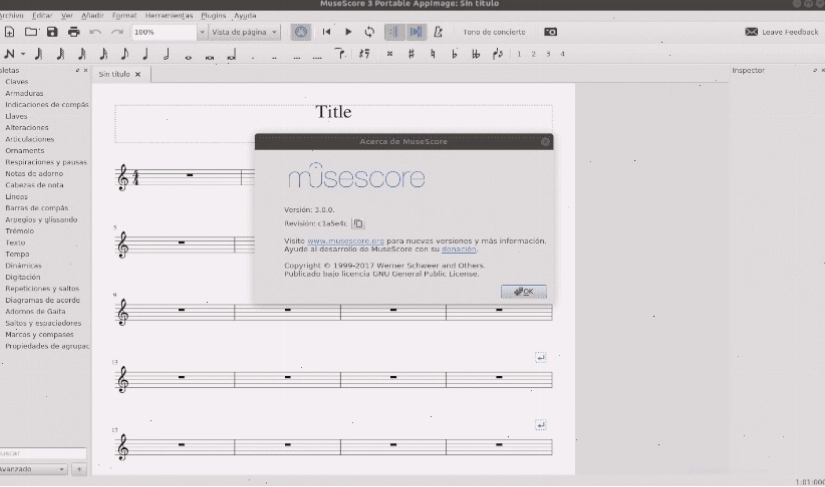Open the note input mode dropdown arrow

coord(23,54)
